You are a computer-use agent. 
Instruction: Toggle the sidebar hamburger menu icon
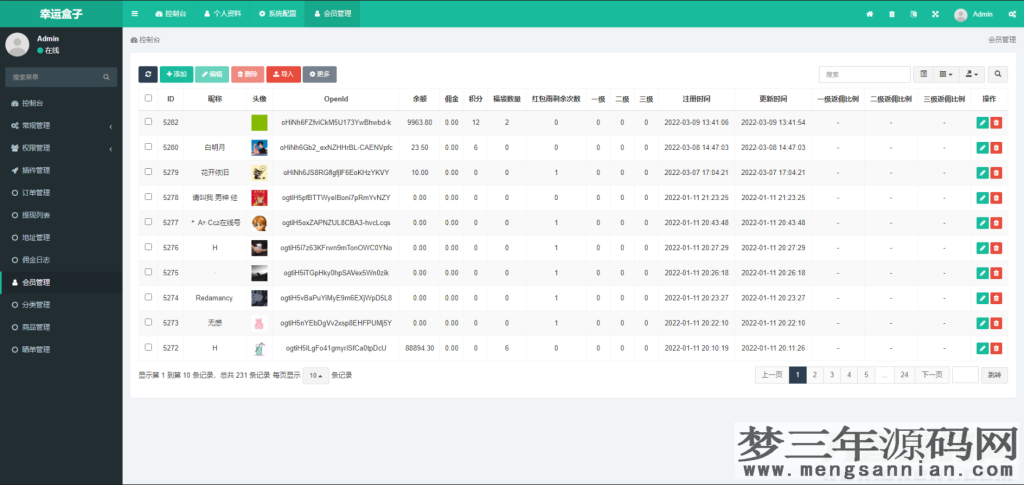click(x=135, y=14)
